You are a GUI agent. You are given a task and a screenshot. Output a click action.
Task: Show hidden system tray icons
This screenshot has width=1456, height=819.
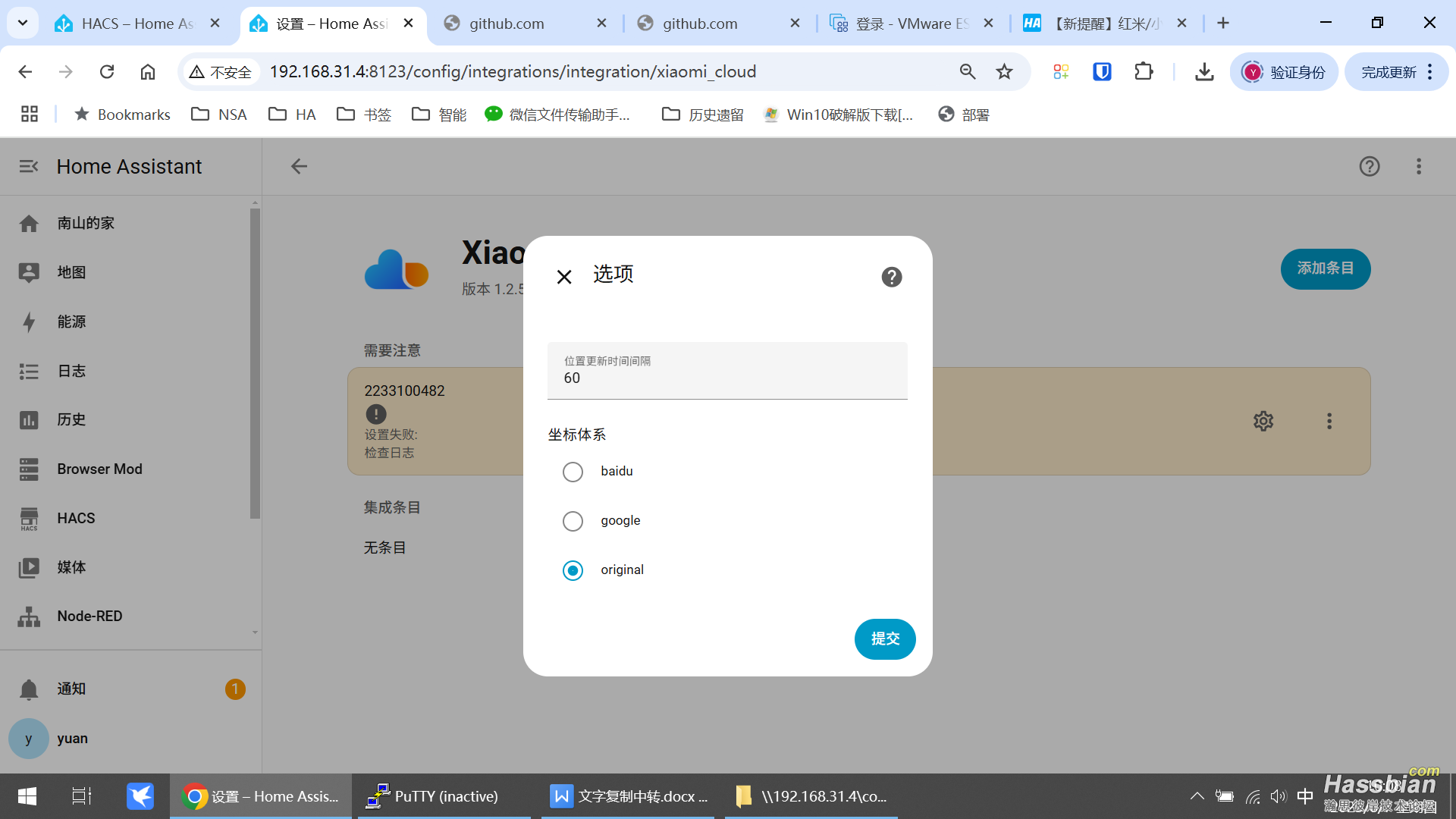(1197, 796)
